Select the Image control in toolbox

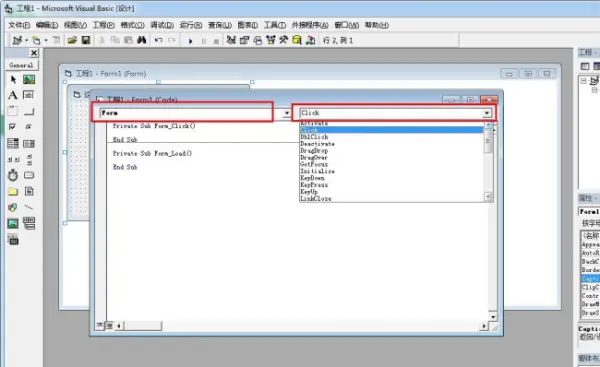13,223
